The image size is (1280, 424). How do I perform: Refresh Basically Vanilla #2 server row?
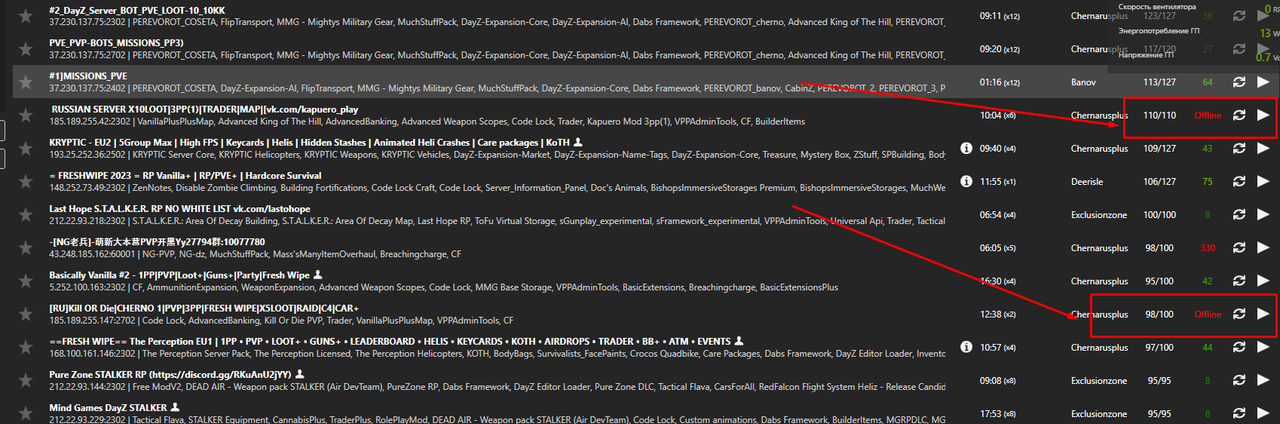tap(1238, 281)
